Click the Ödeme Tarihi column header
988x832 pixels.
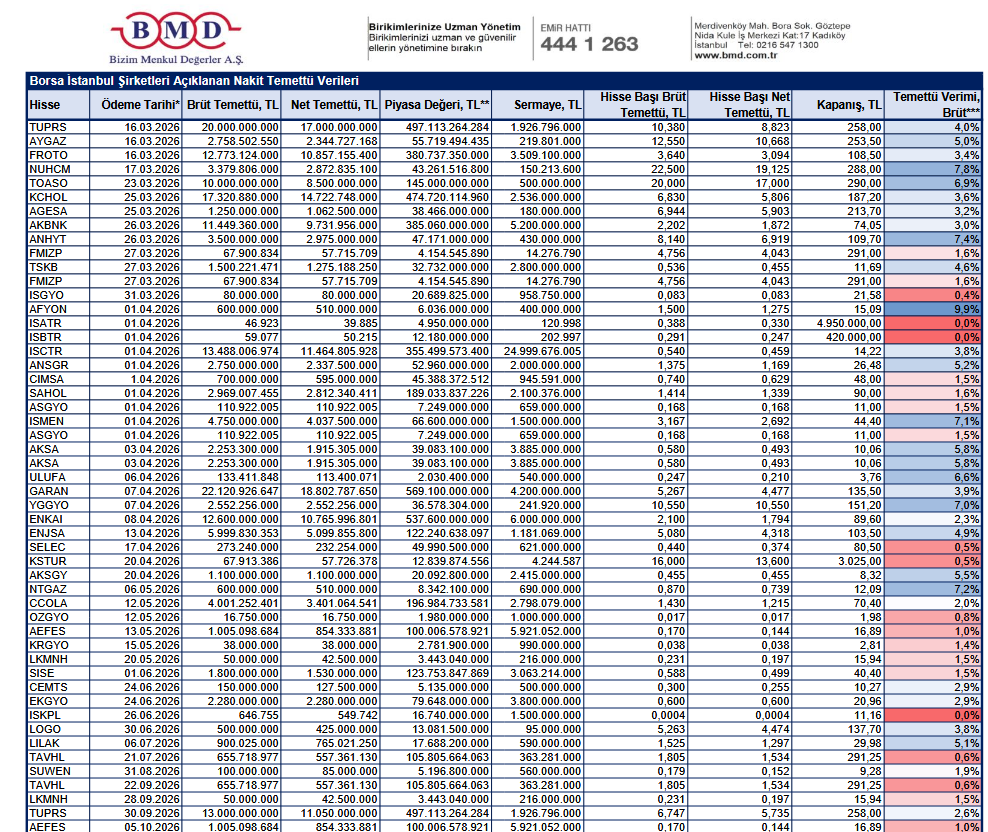136,105
